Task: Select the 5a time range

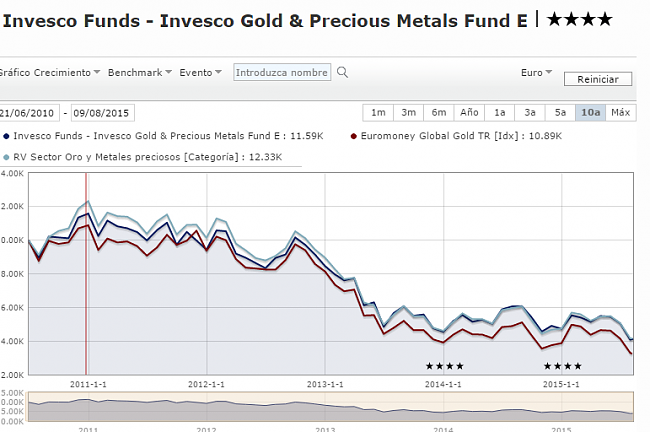Action: 560,112
